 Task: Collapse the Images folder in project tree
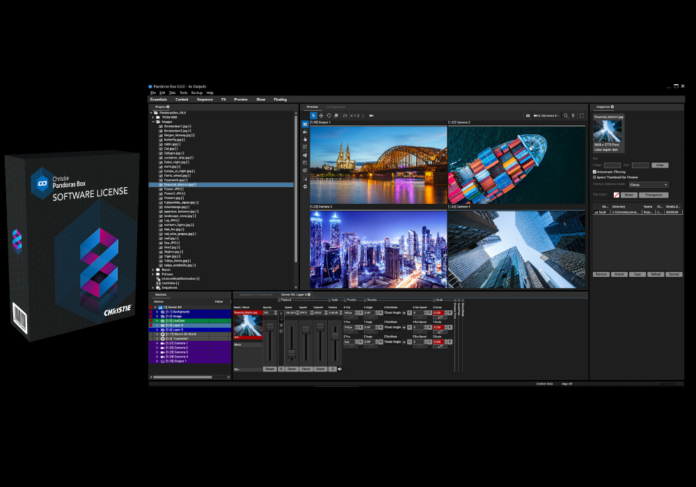[154, 122]
